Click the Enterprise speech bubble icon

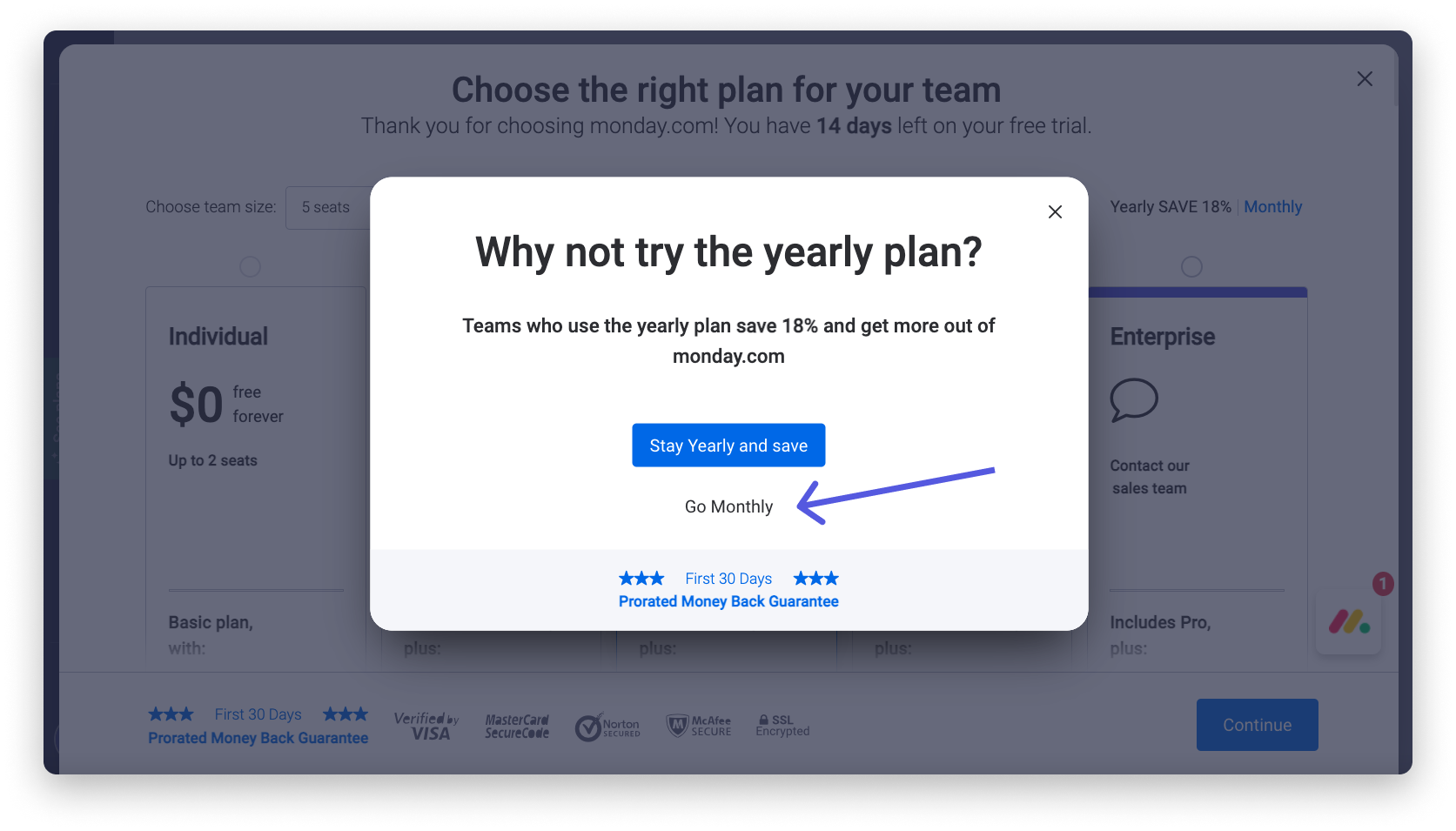[1134, 400]
